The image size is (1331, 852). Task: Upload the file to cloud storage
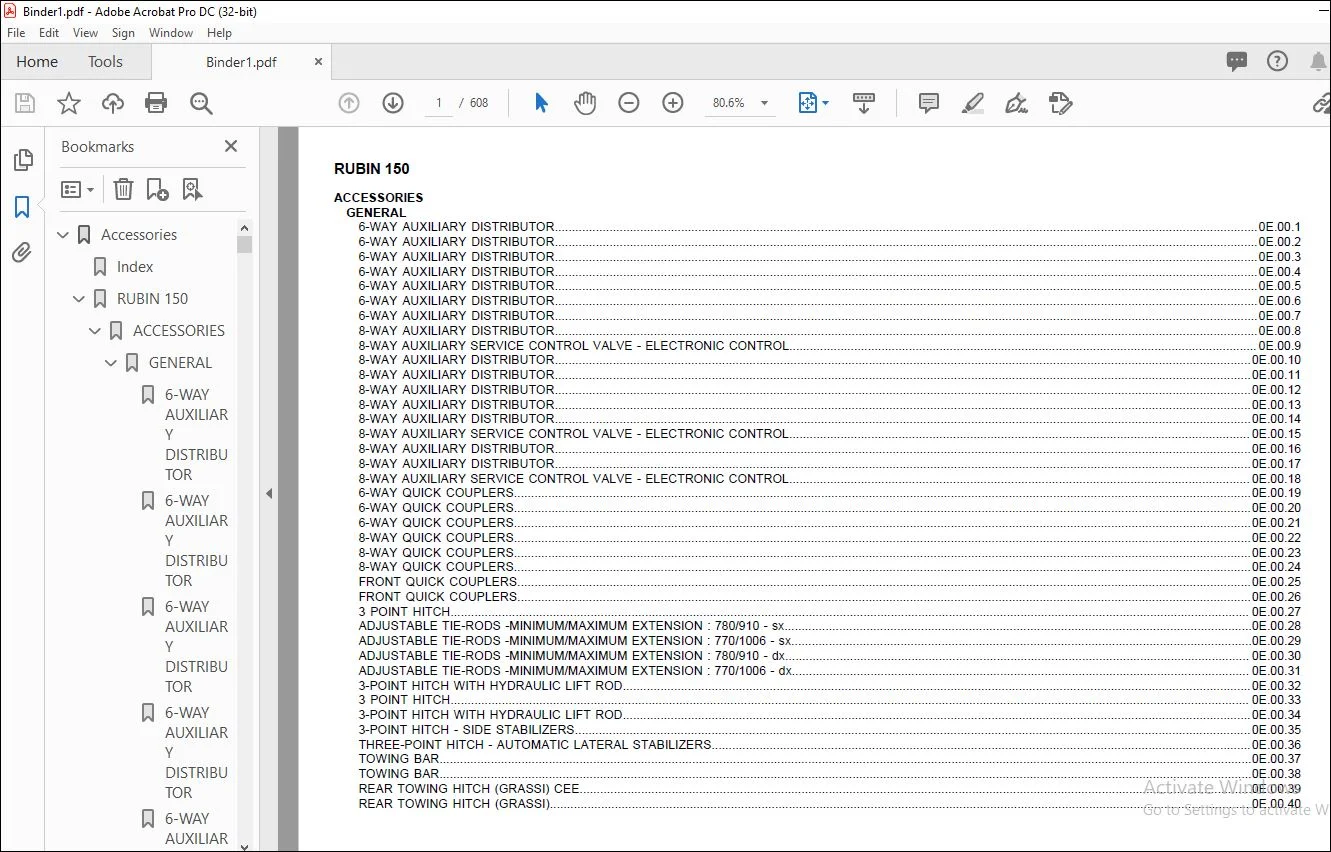(113, 103)
